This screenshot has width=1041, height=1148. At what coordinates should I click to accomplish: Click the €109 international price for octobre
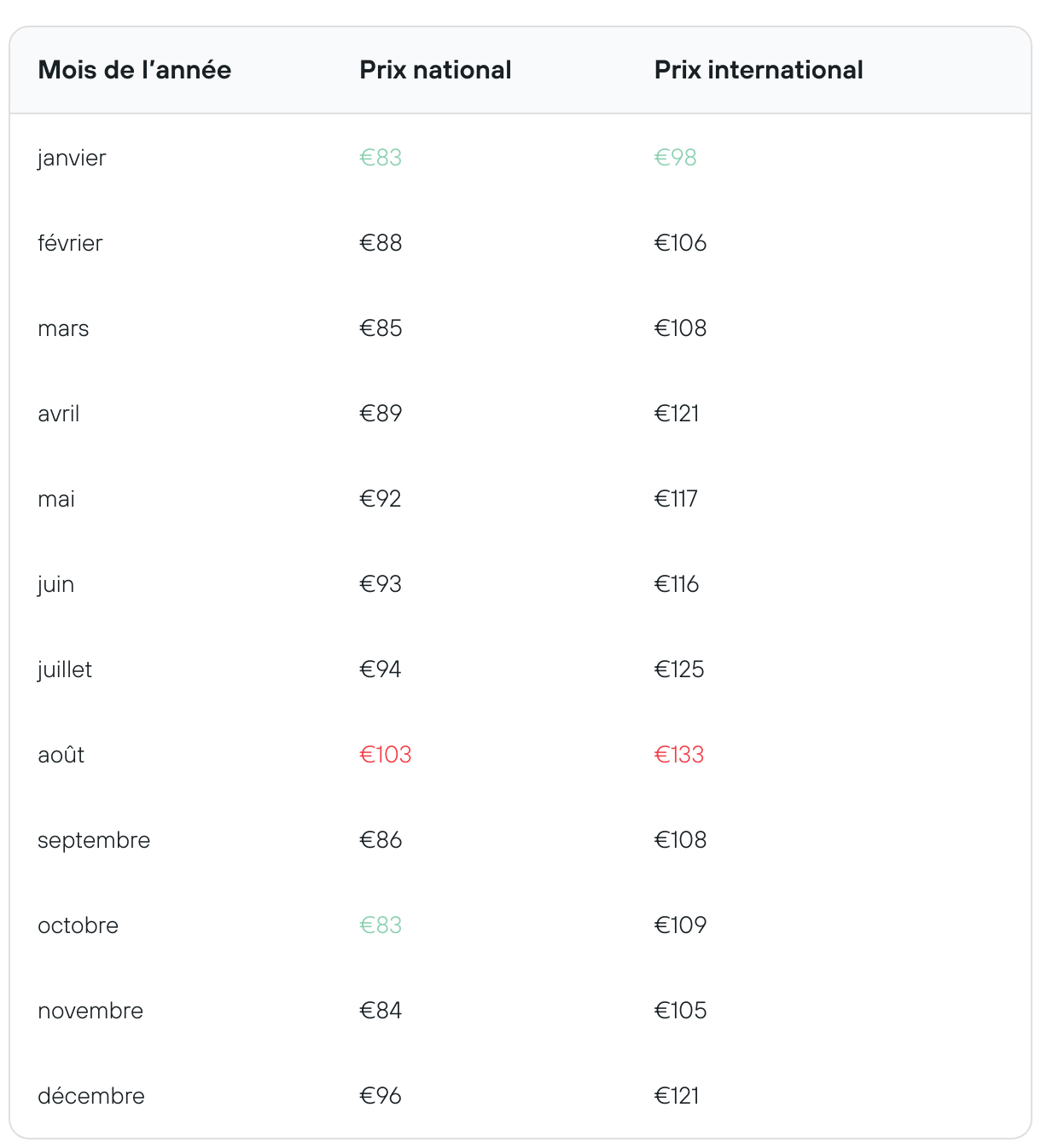pos(681,925)
